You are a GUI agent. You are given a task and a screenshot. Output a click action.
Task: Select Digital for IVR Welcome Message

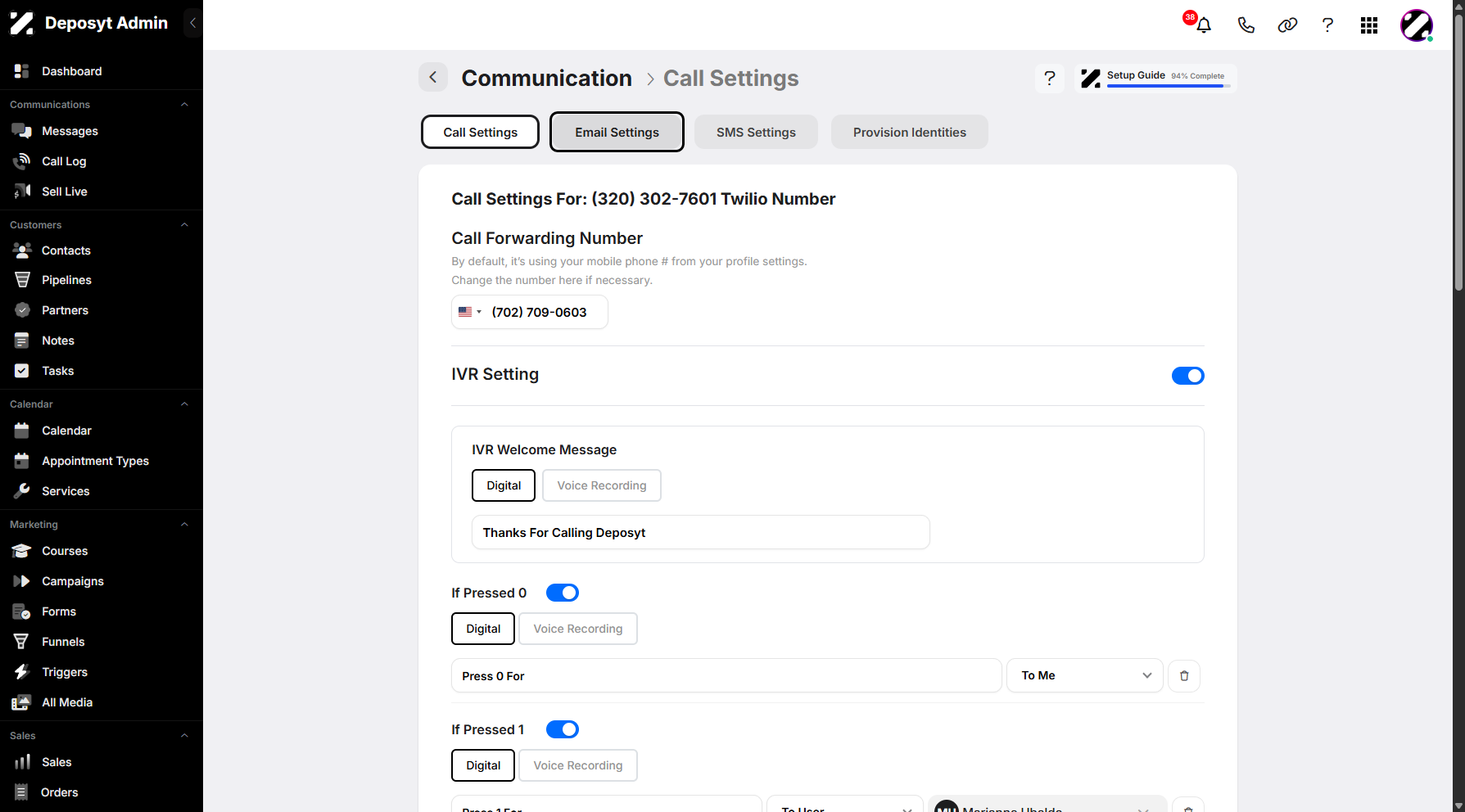tap(504, 485)
